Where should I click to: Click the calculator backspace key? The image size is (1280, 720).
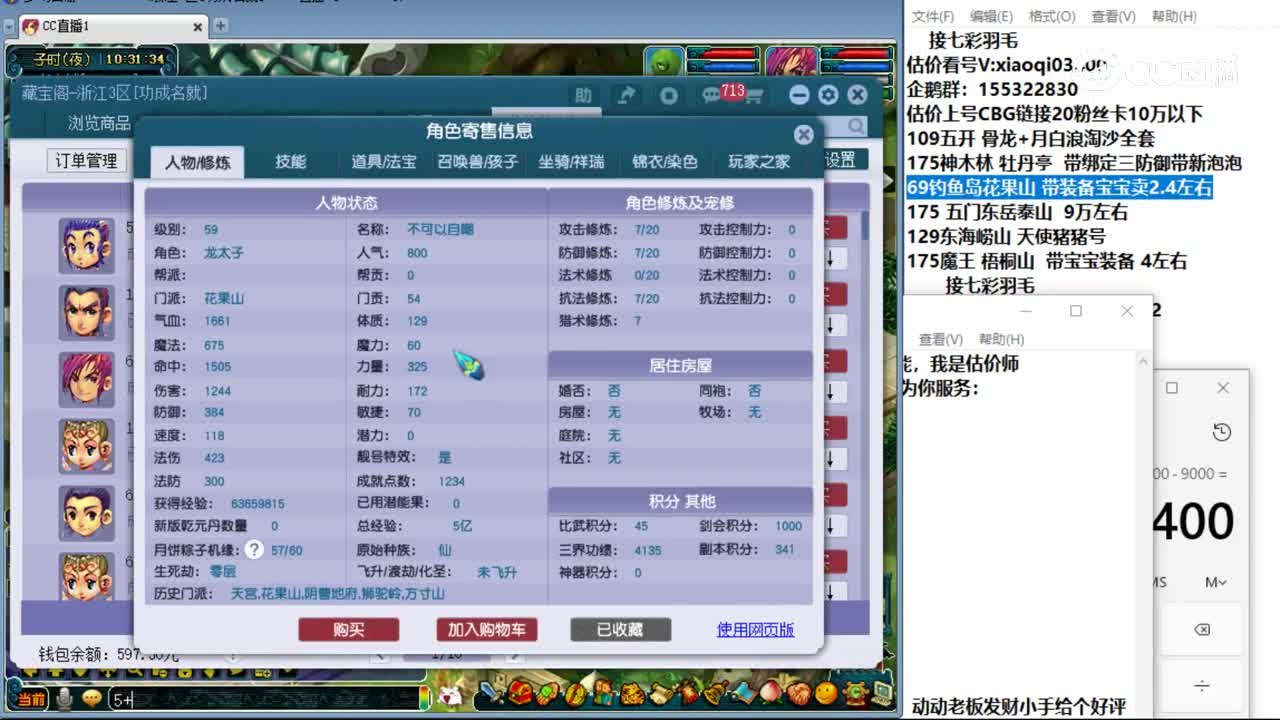point(1202,630)
